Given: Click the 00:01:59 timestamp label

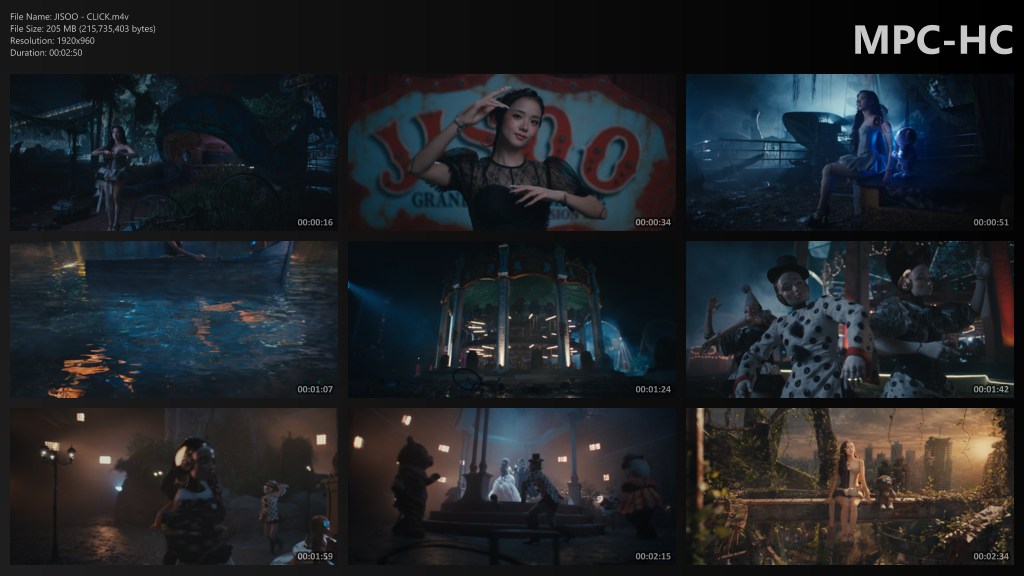Looking at the screenshot, I should click(x=315, y=556).
